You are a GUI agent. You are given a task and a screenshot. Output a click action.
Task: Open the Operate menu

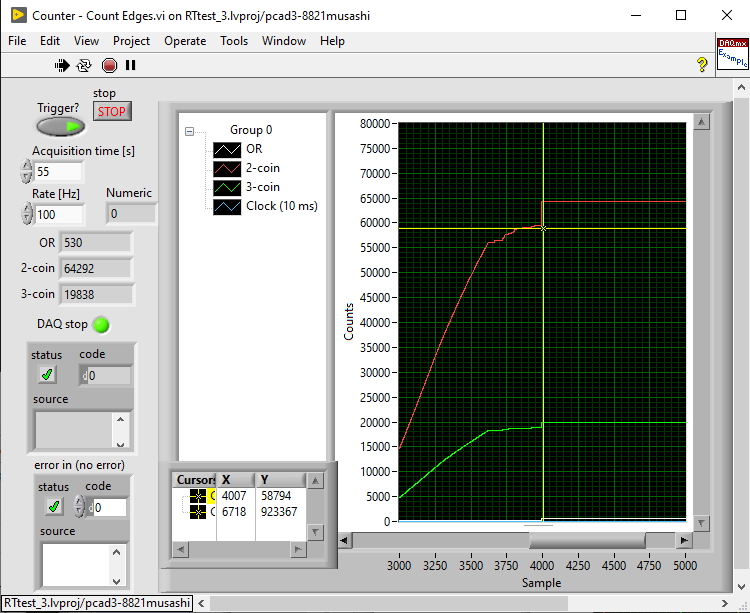pos(185,41)
